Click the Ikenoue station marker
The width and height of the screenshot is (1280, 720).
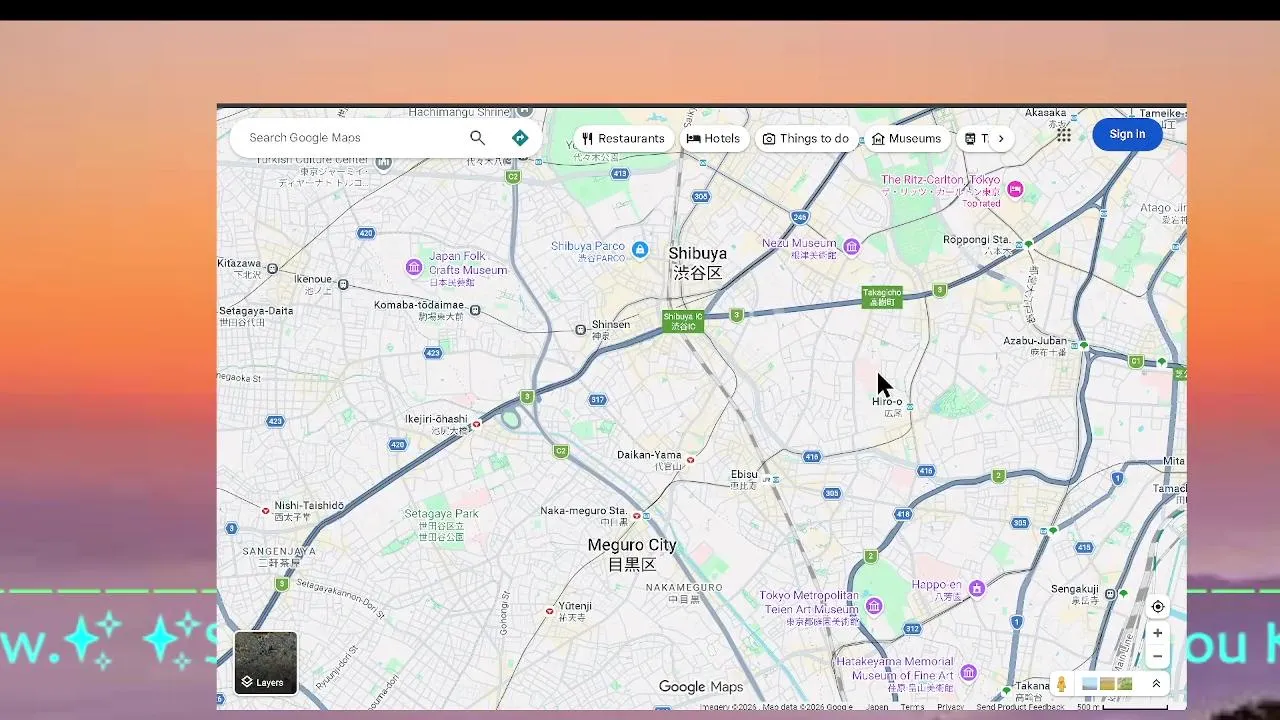(343, 285)
